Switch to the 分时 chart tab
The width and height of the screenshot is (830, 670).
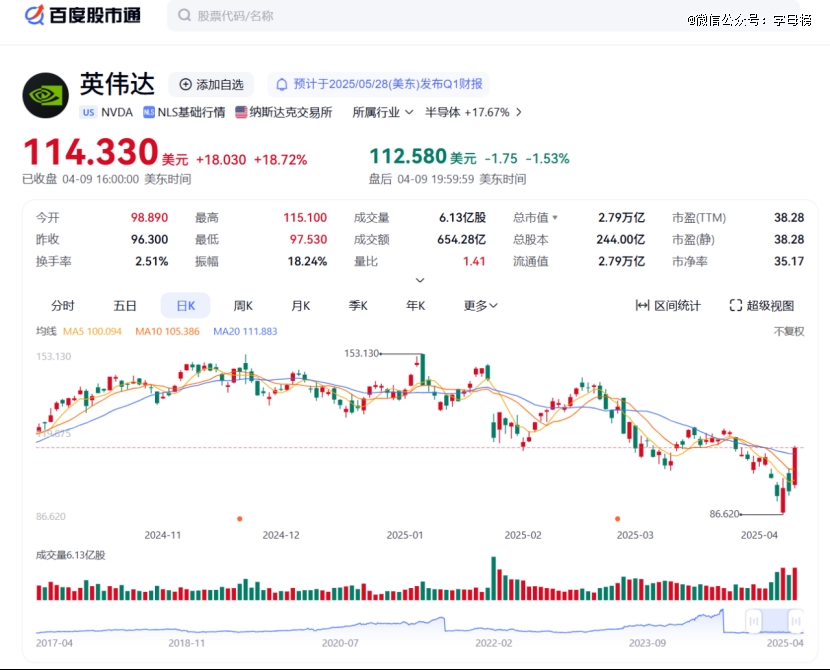click(x=62, y=306)
